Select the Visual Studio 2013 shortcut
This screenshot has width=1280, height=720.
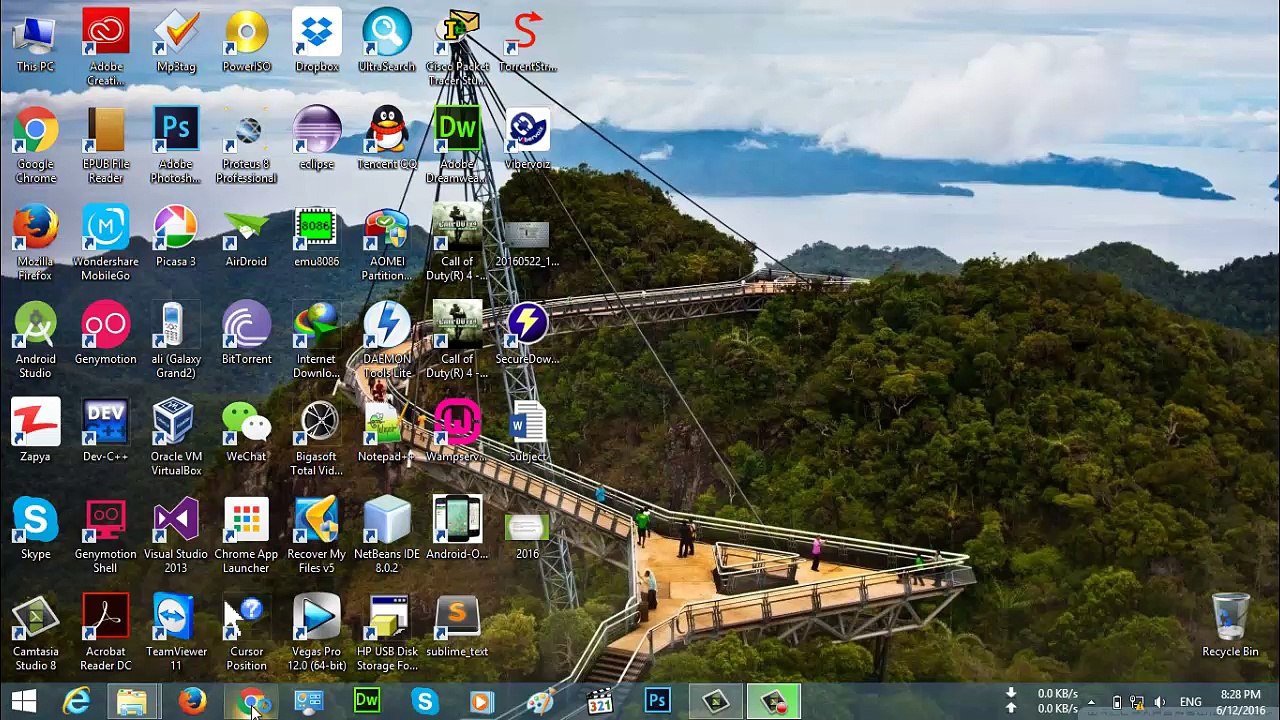pyautogui.click(x=176, y=535)
